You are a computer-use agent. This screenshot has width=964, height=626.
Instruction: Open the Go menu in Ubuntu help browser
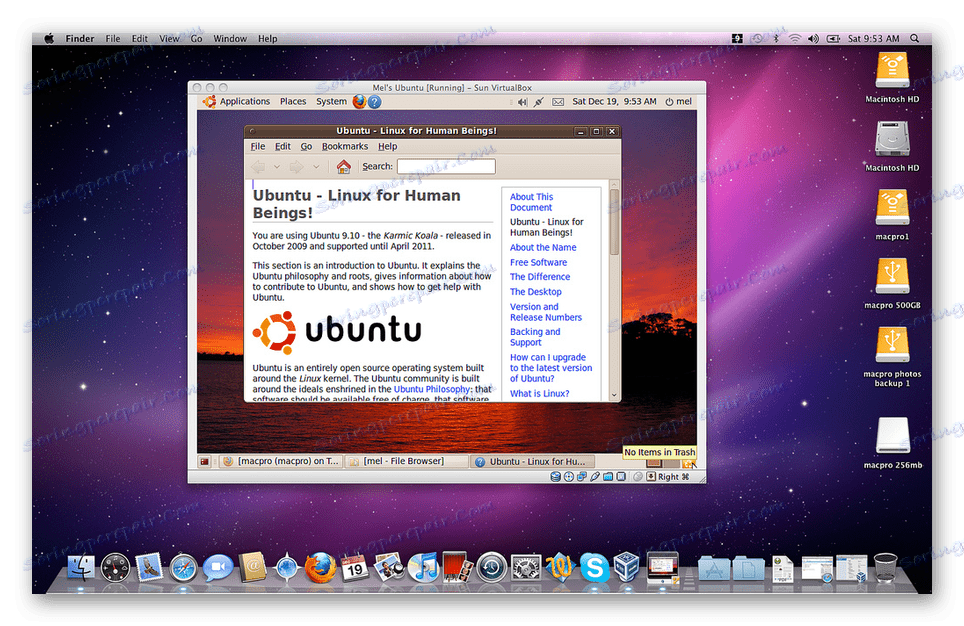306,146
